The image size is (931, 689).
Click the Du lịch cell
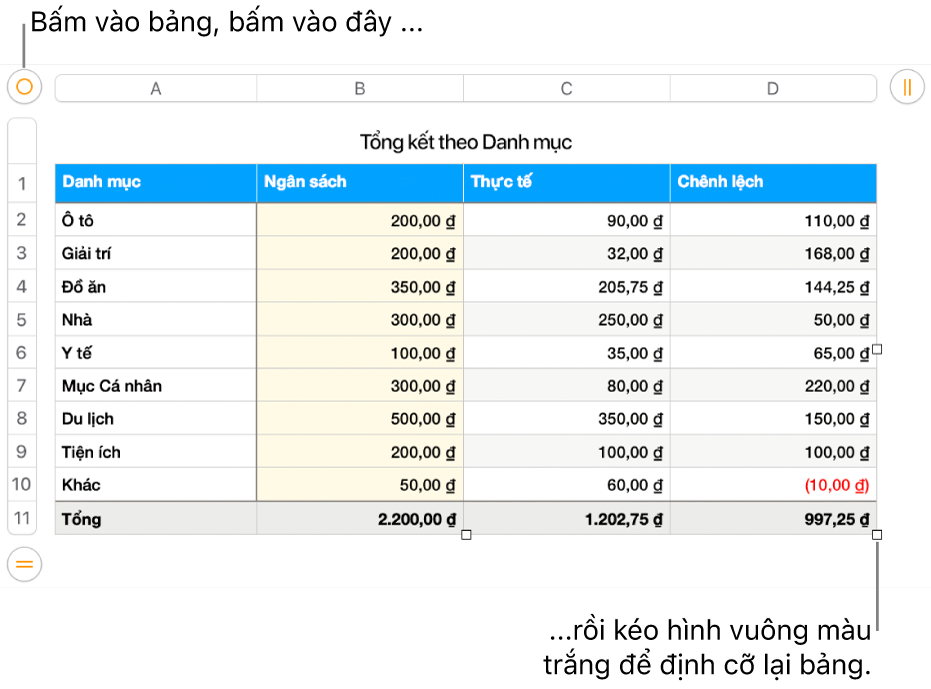[156, 418]
